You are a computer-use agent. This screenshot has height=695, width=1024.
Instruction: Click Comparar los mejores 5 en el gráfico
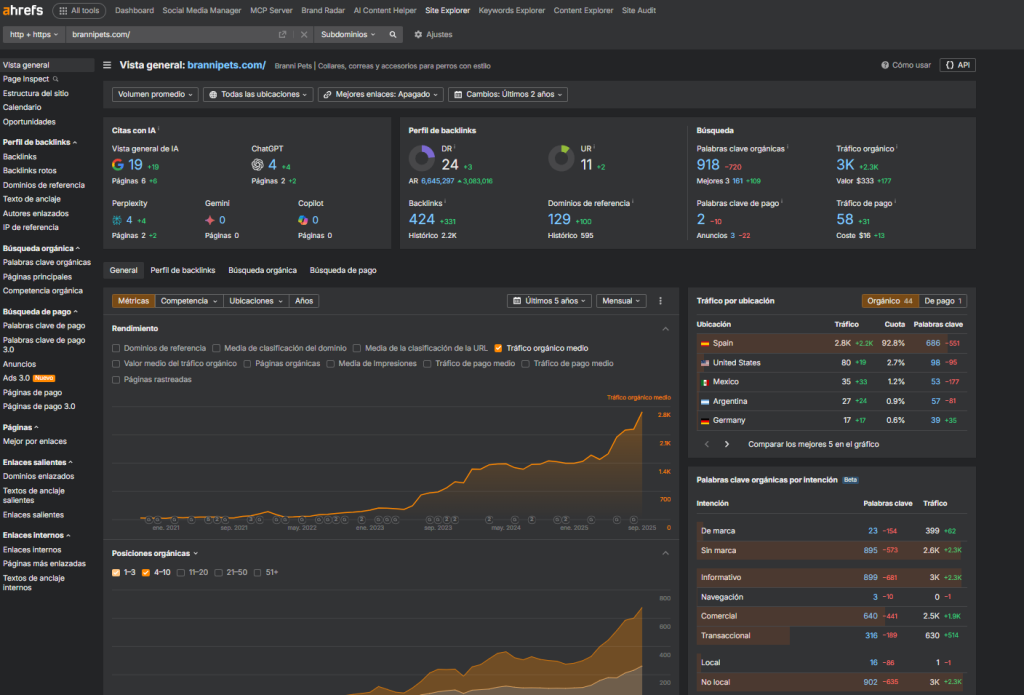point(814,444)
